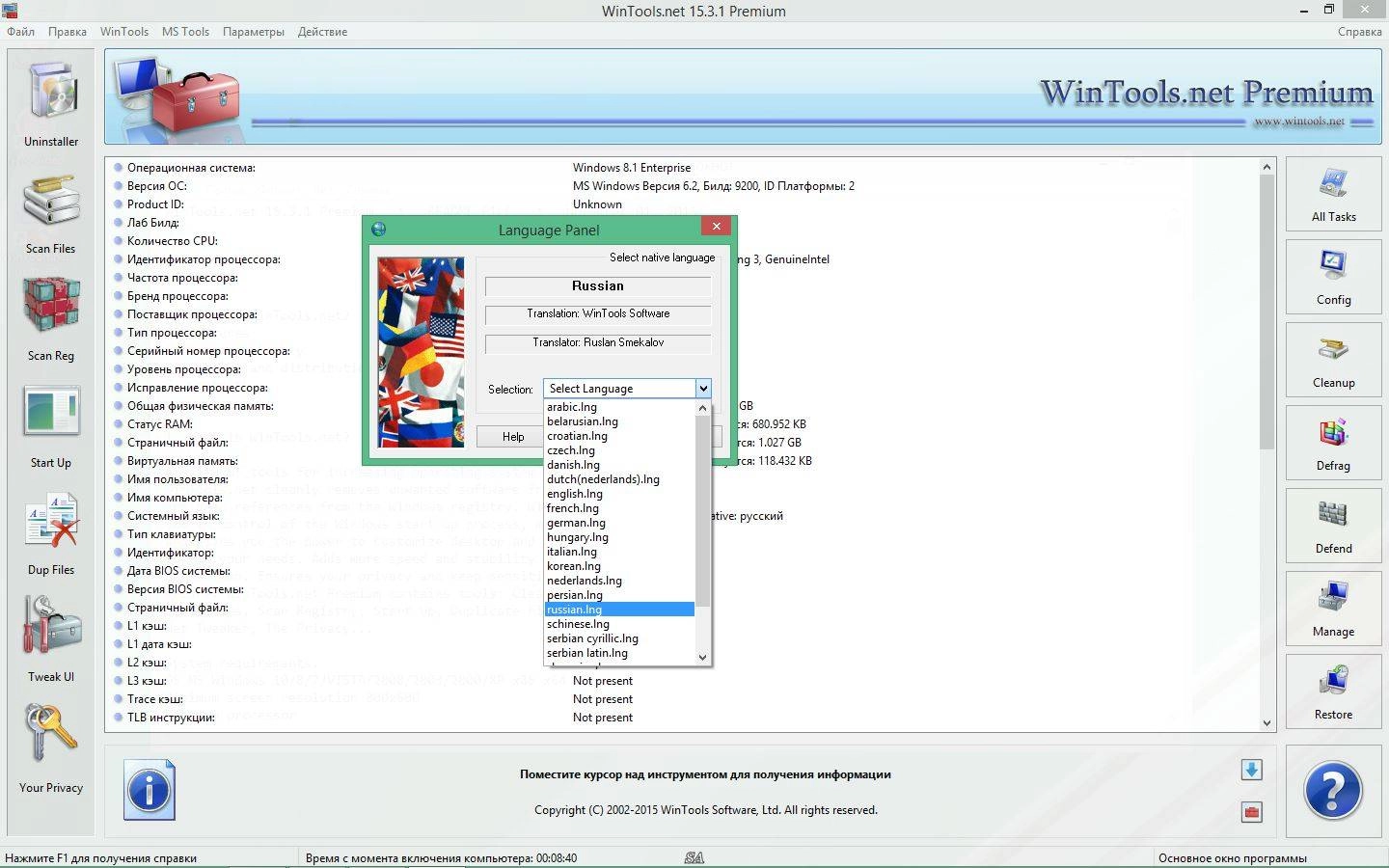The image size is (1389, 868).
Task: Click the uptime status bar entry
Action: [441, 858]
